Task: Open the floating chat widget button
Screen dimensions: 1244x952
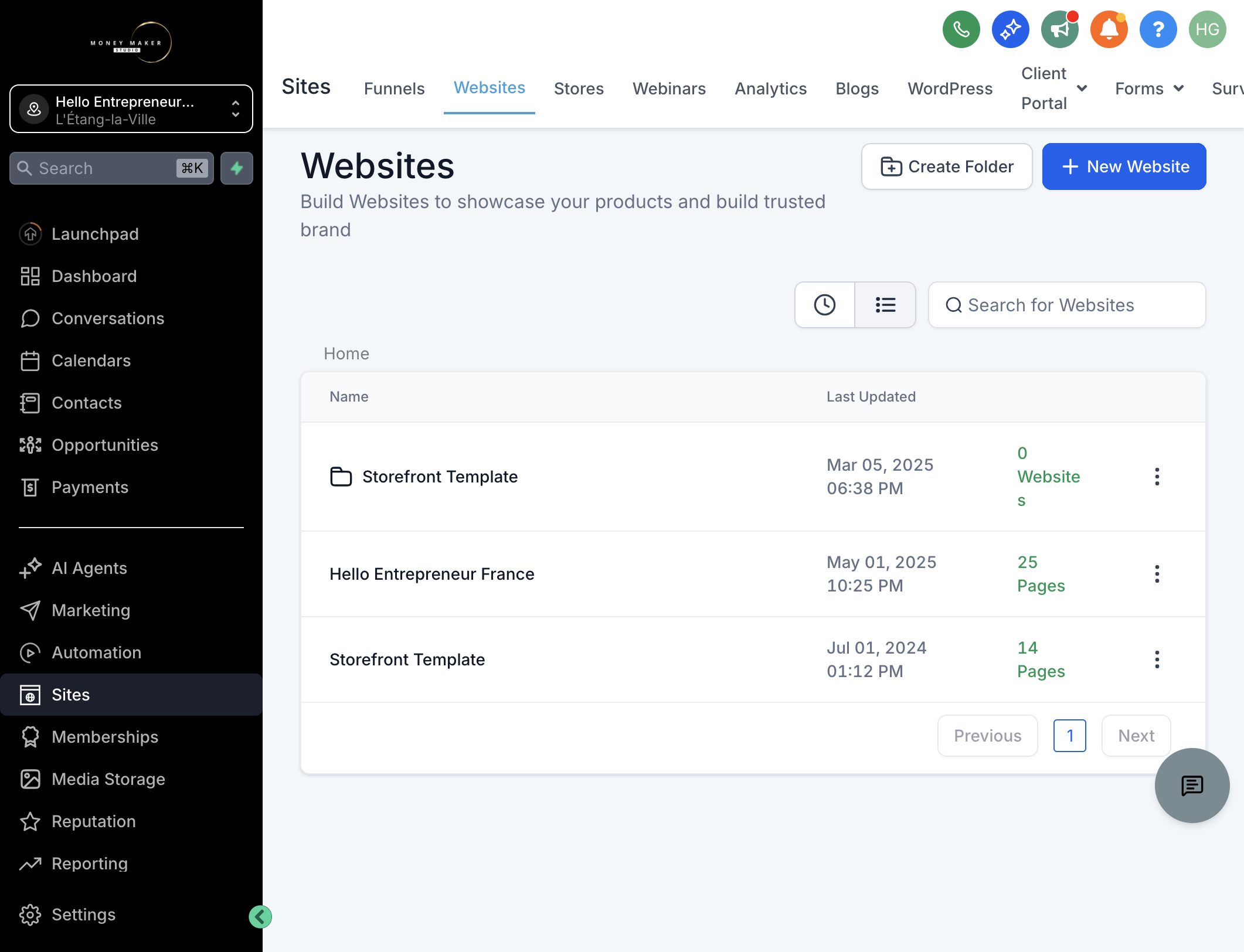Action: [1192, 786]
